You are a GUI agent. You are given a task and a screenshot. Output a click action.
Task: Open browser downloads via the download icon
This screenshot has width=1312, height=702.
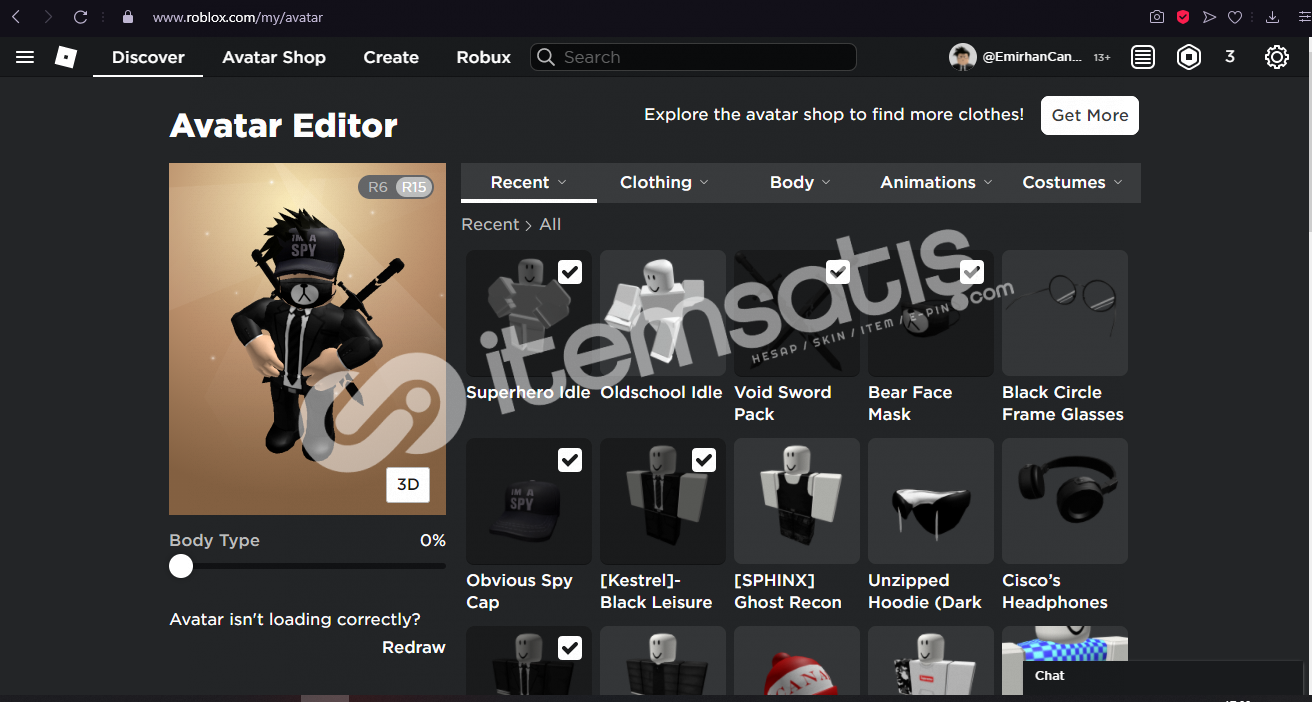pyautogui.click(x=1273, y=17)
